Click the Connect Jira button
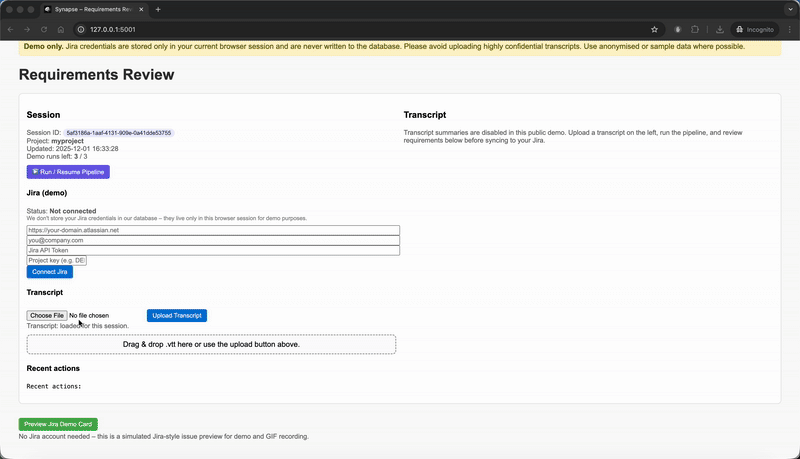The width and height of the screenshot is (800, 459). [49, 272]
